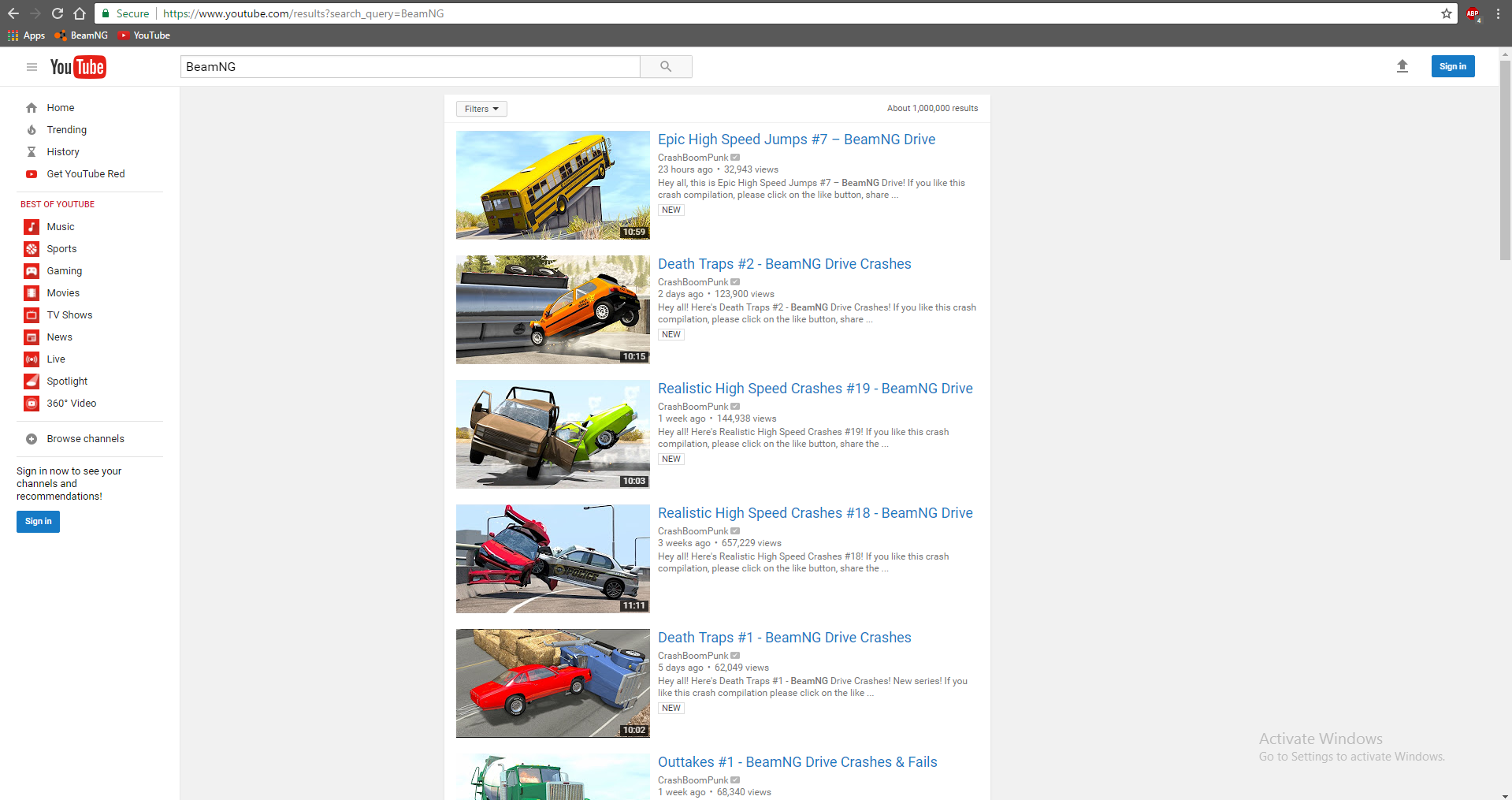This screenshot has width=1512, height=800.
Task: Visit CrashBoomPunk channel under Death Traps #1
Action: pos(693,656)
